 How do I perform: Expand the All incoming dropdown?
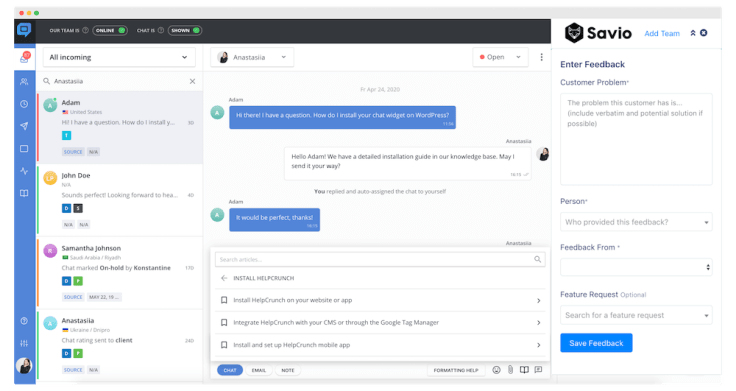119,57
